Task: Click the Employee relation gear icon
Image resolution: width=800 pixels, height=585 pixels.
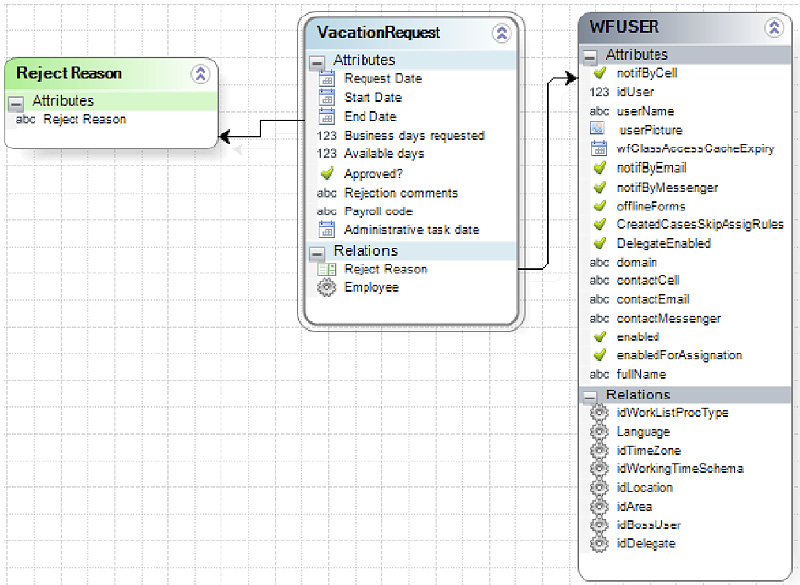Action: tap(327, 287)
